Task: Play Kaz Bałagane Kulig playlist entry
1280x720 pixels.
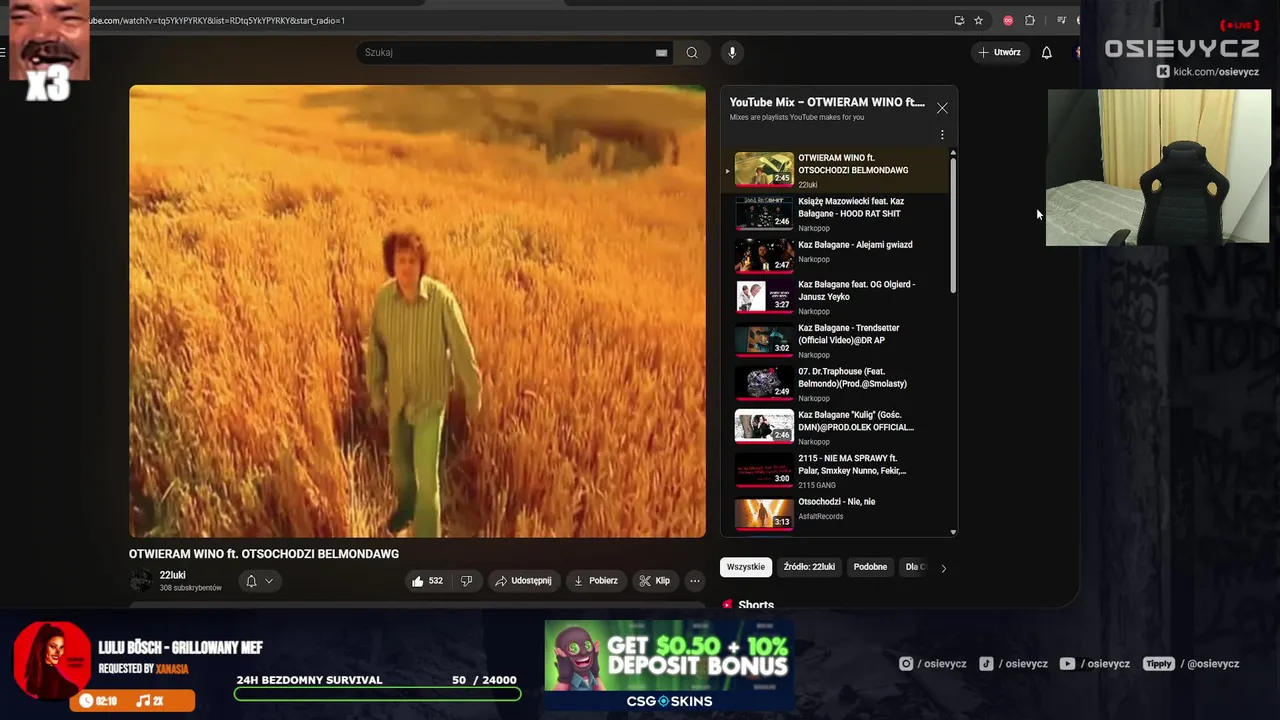Action: [x=835, y=428]
